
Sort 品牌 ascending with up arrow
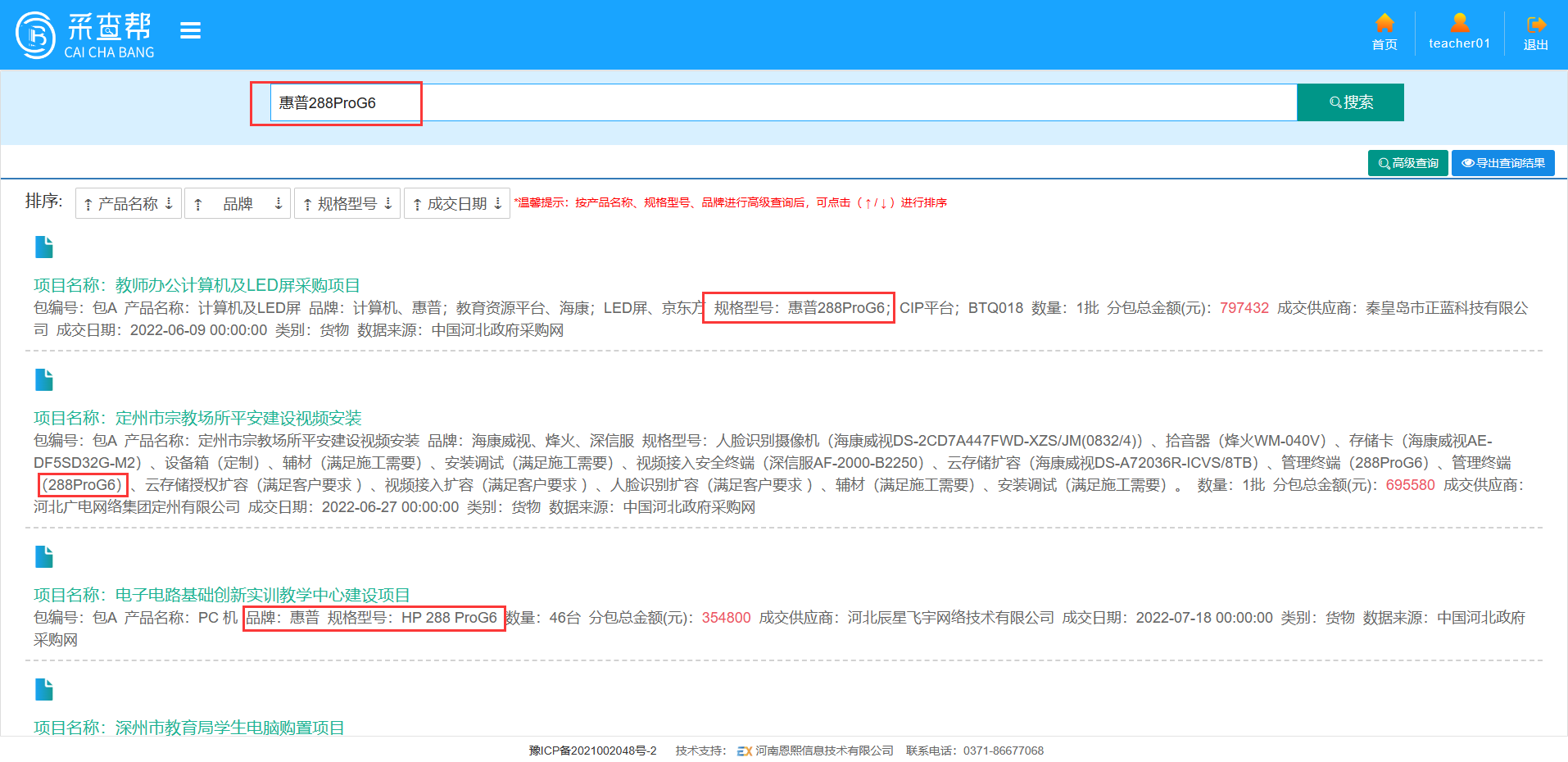click(198, 204)
